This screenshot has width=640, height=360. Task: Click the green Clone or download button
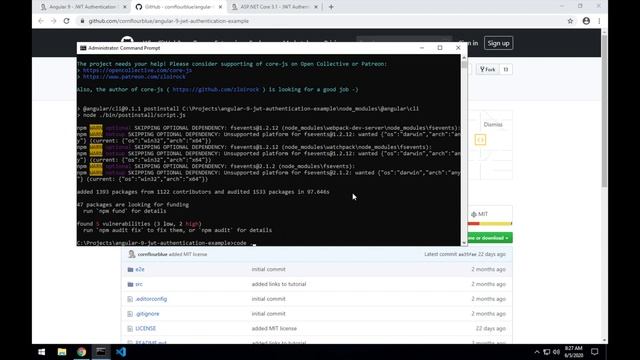pos(490,238)
